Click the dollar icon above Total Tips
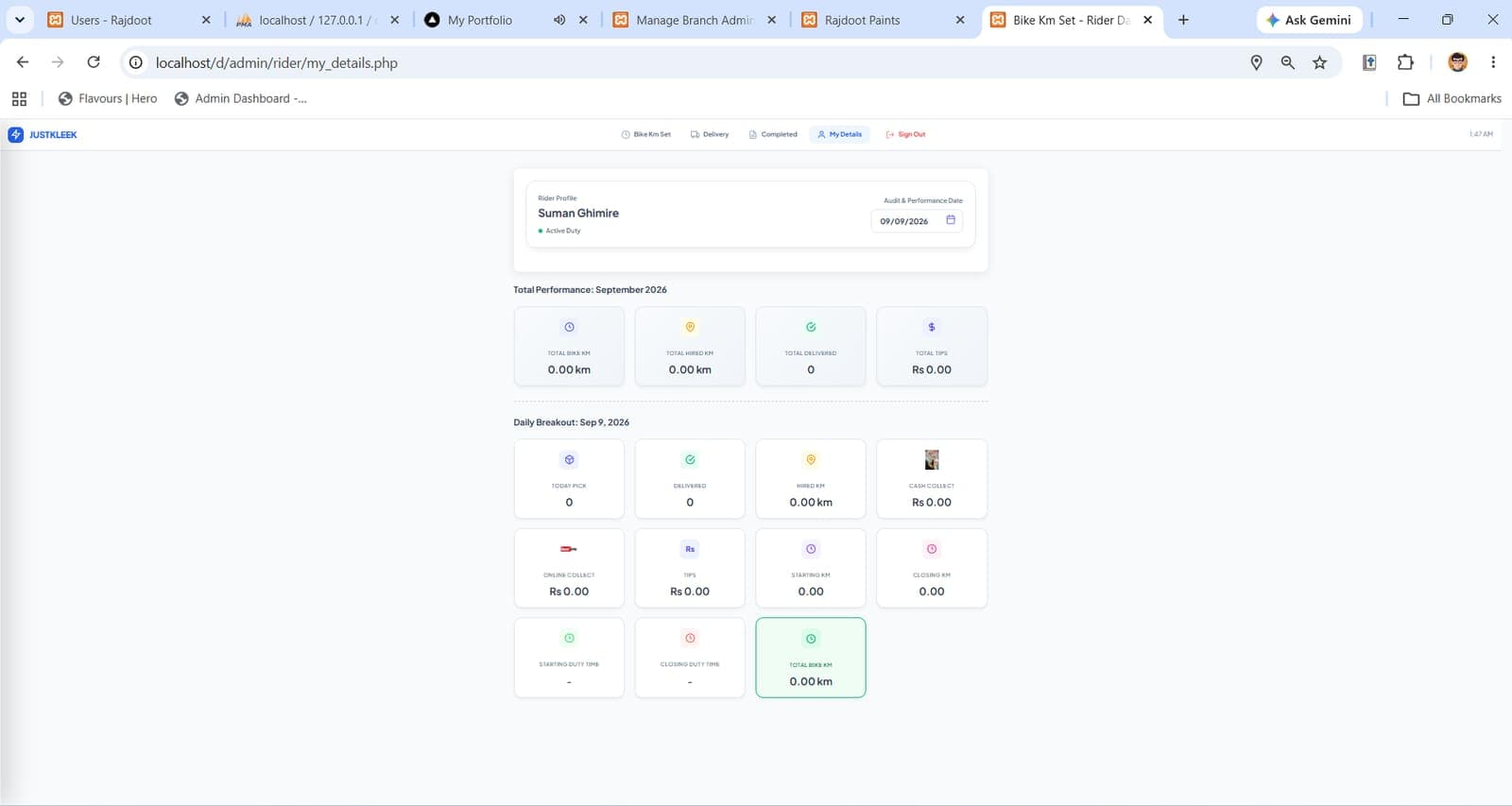Viewport: 1512px width, 806px height. [932, 327]
